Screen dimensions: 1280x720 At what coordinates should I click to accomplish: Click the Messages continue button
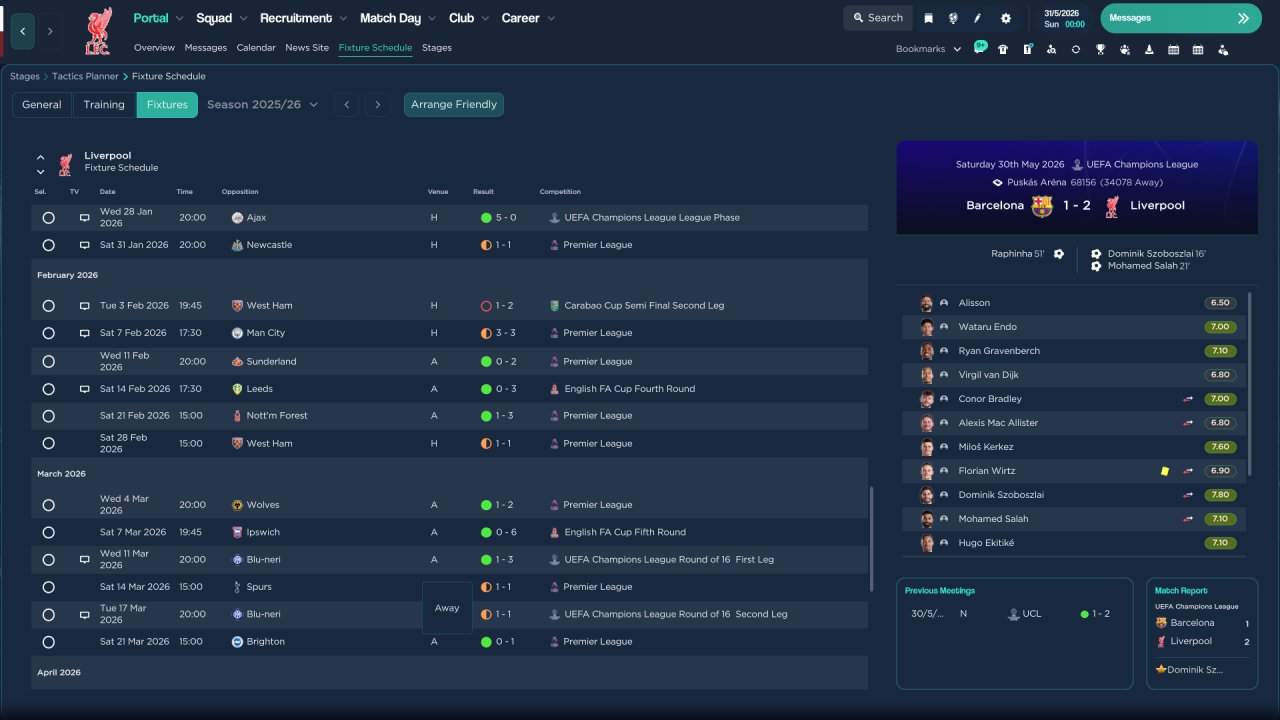[x=1181, y=18]
